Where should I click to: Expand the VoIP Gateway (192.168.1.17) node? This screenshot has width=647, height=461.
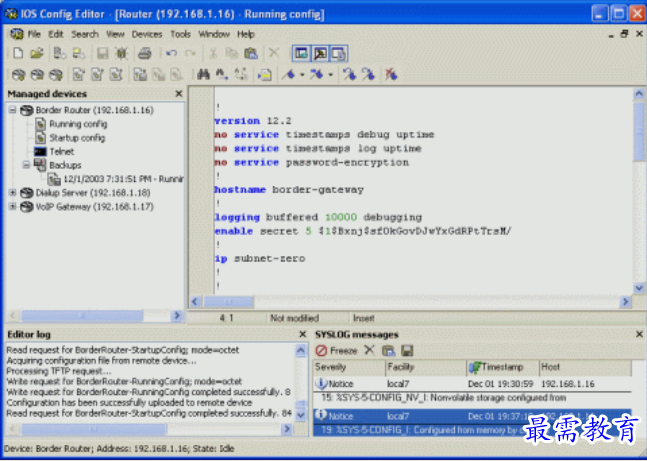click(12, 206)
